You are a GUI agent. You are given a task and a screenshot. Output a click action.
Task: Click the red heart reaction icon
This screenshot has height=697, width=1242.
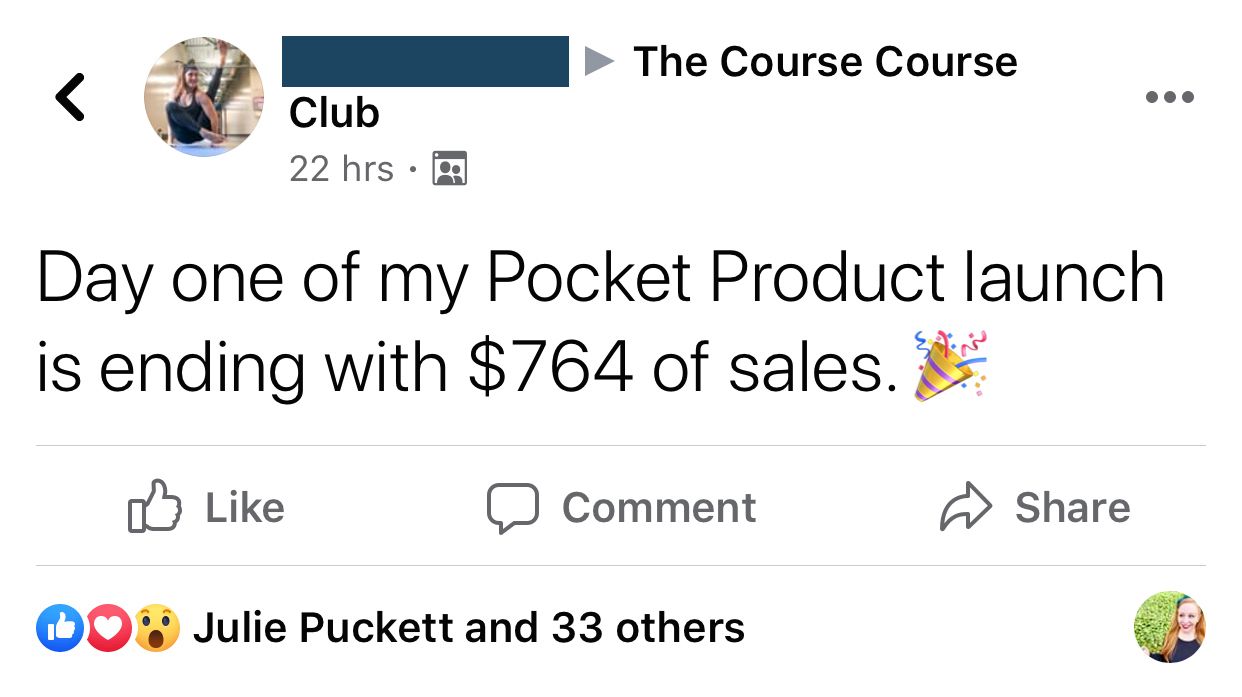coord(108,628)
